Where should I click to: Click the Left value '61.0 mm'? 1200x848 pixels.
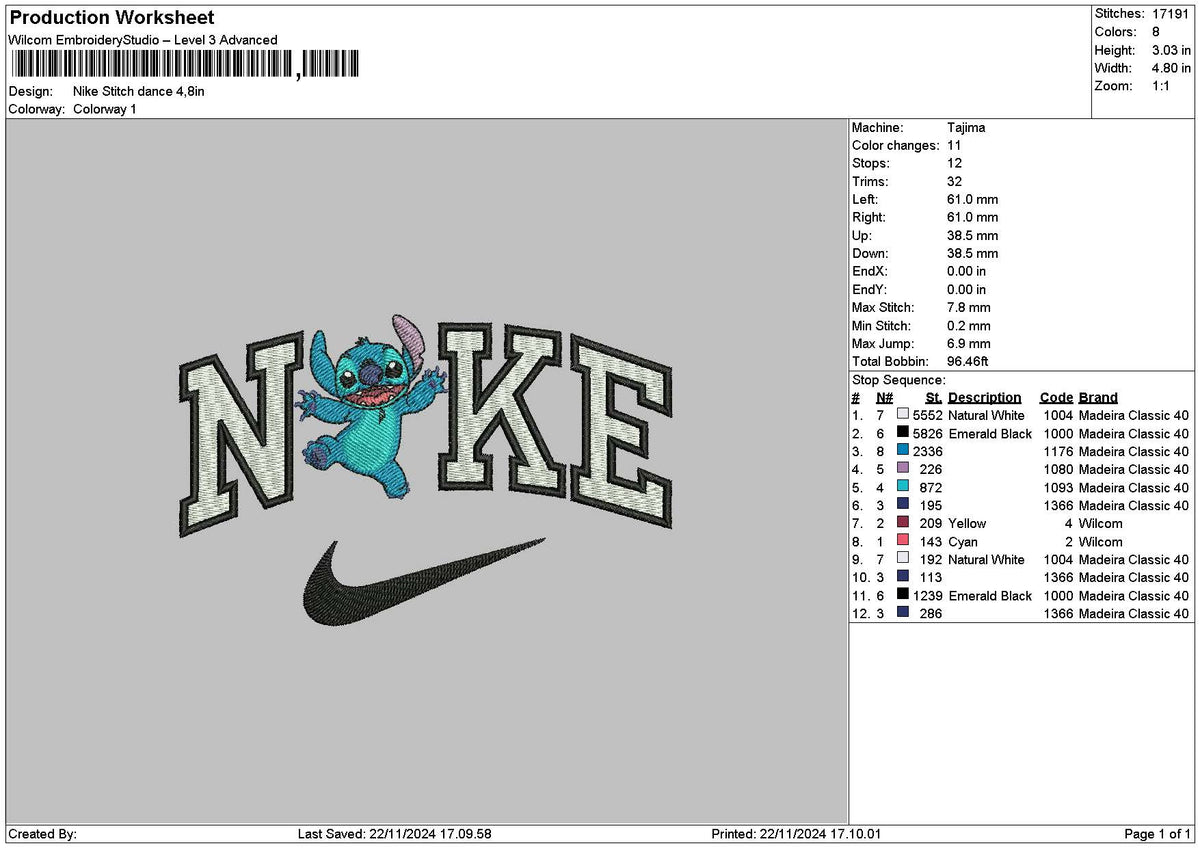tap(972, 200)
